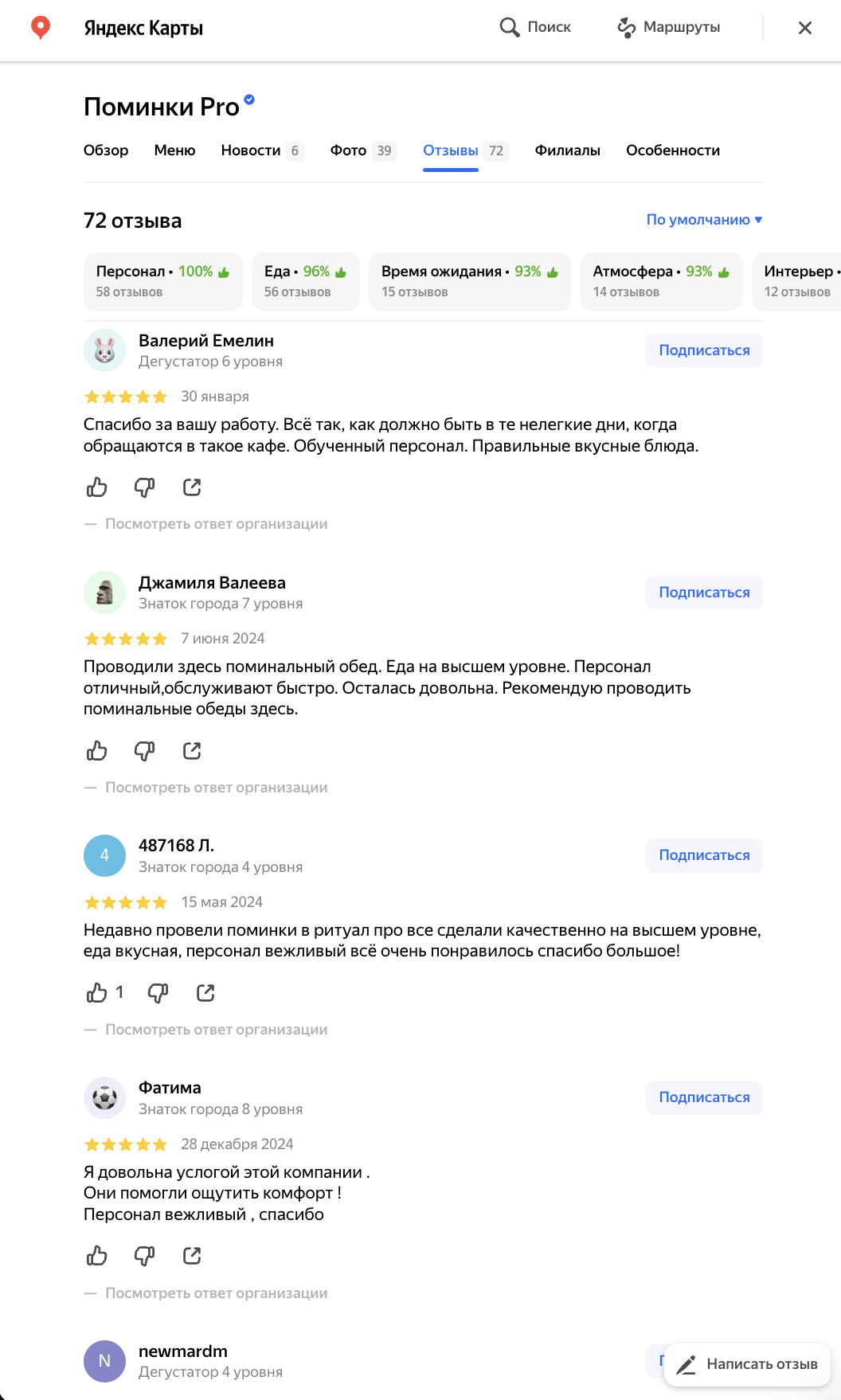Switch to the Фото tab

(x=348, y=151)
